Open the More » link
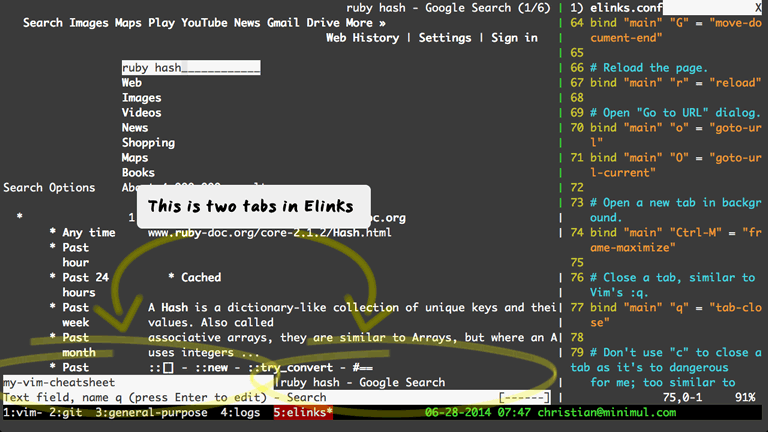The image size is (768, 432). [x=365, y=23]
